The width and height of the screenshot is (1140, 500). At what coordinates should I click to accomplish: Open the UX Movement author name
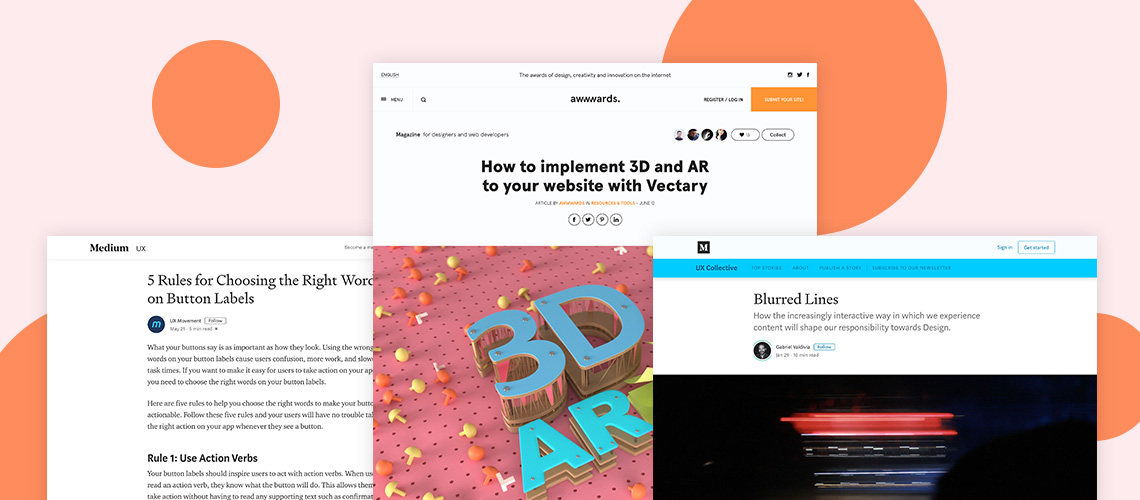click(185, 320)
